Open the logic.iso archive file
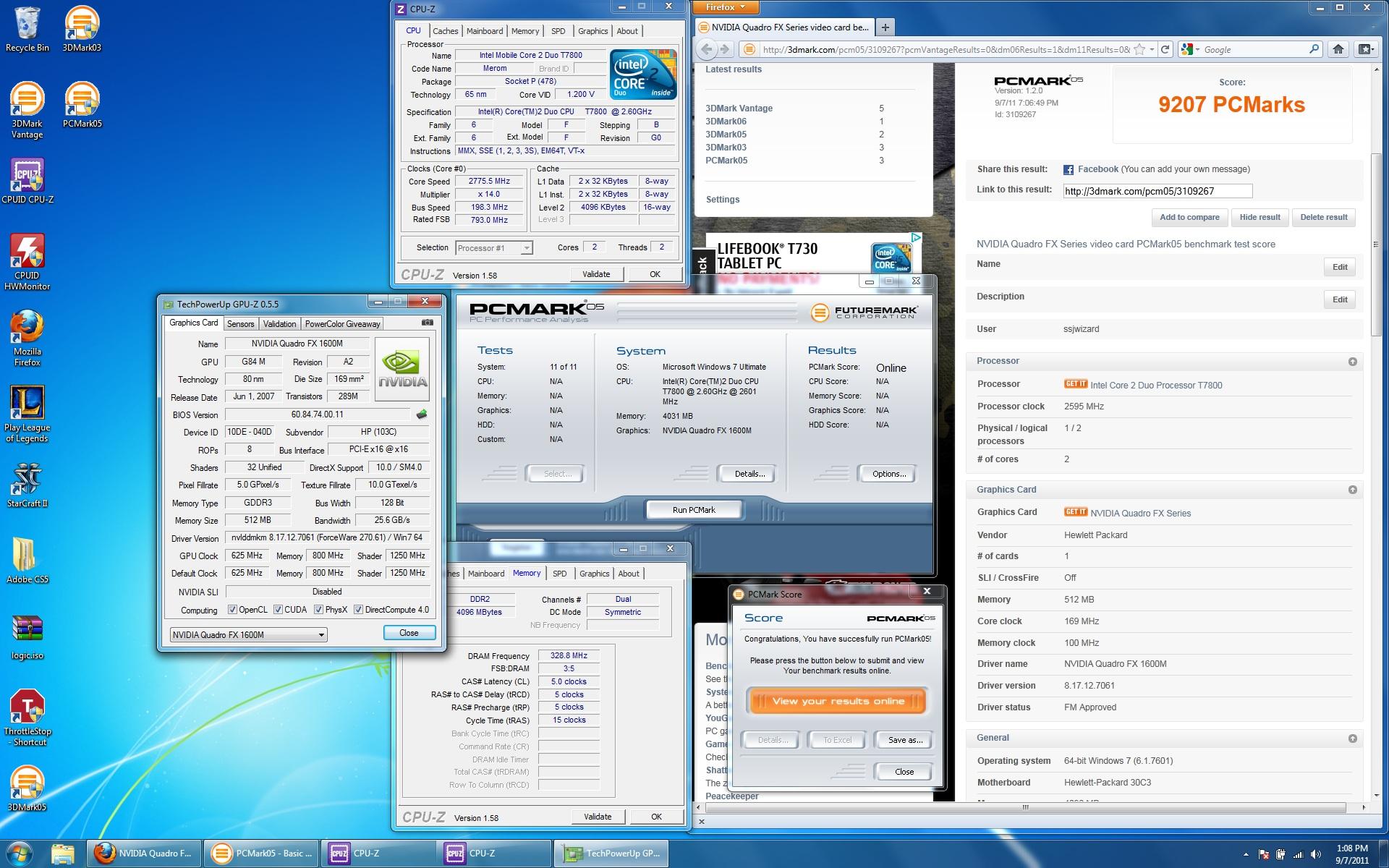Viewport: 1389px width, 868px height. click(x=27, y=637)
